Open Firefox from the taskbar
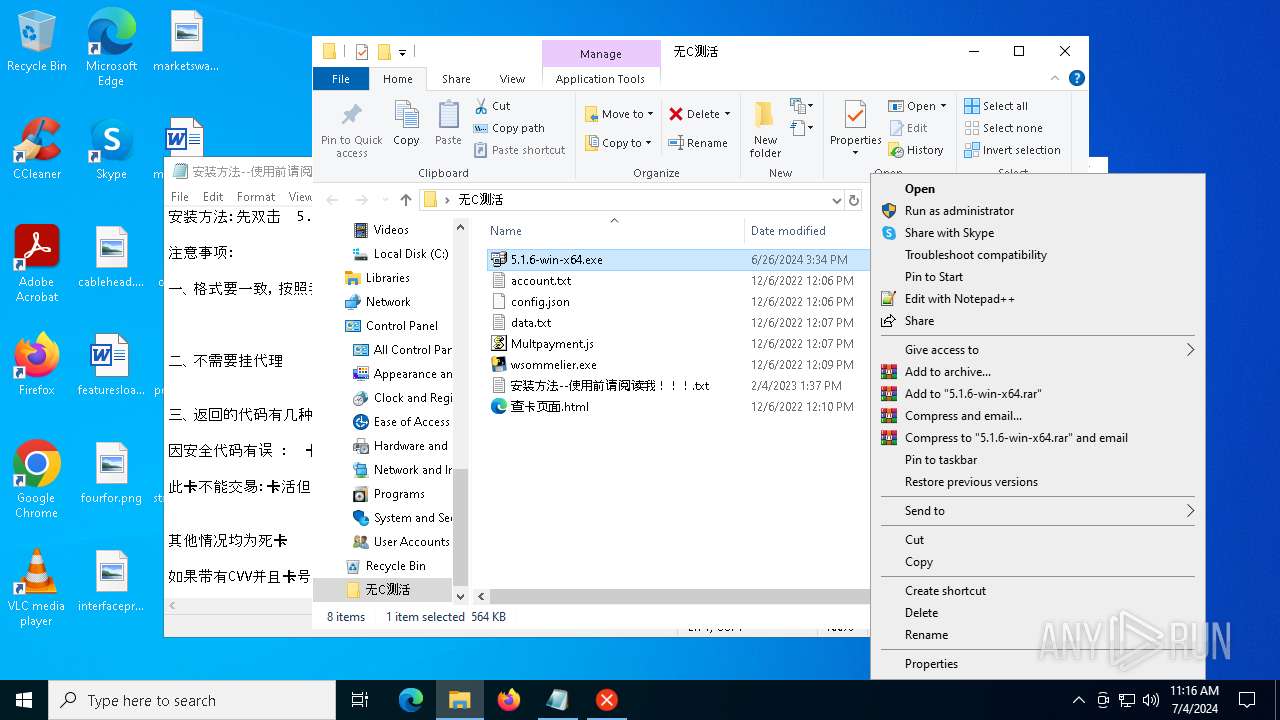This screenshot has width=1280, height=720. [509, 700]
